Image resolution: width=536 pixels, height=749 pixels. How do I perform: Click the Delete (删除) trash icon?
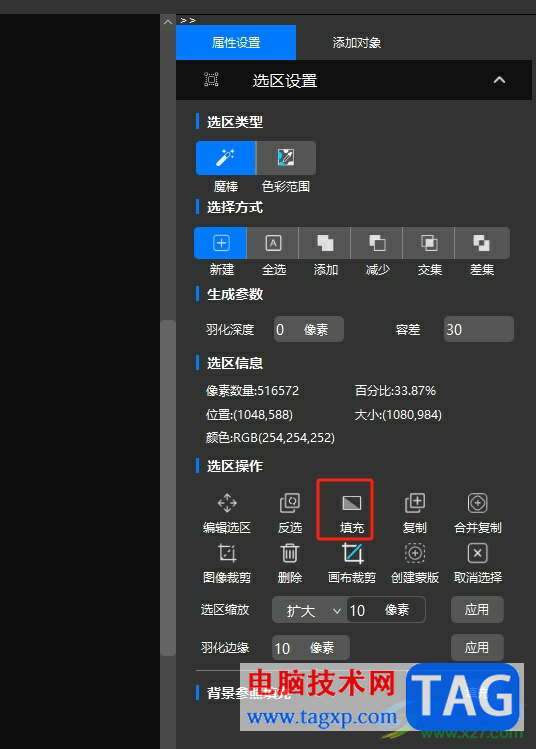tap(289, 553)
